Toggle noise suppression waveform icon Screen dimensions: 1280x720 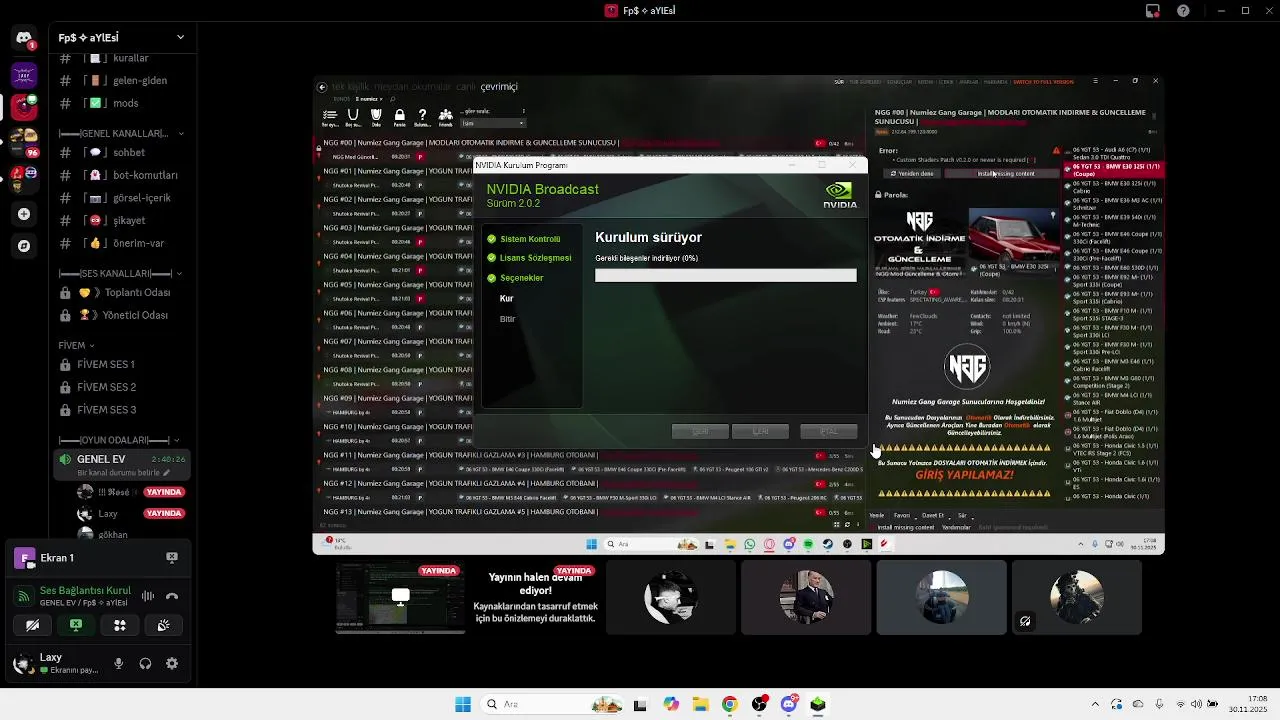148,596
